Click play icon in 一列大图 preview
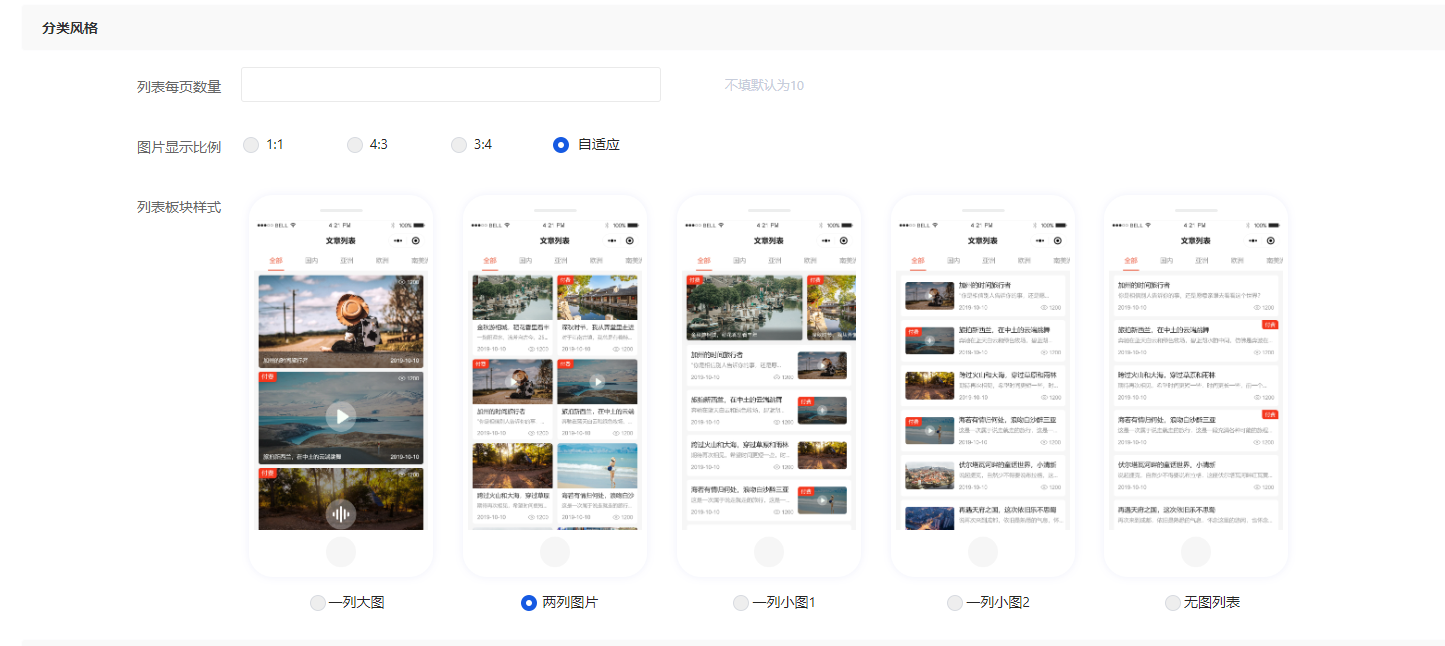The image size is (1445, 646). (x=341, y=416)
